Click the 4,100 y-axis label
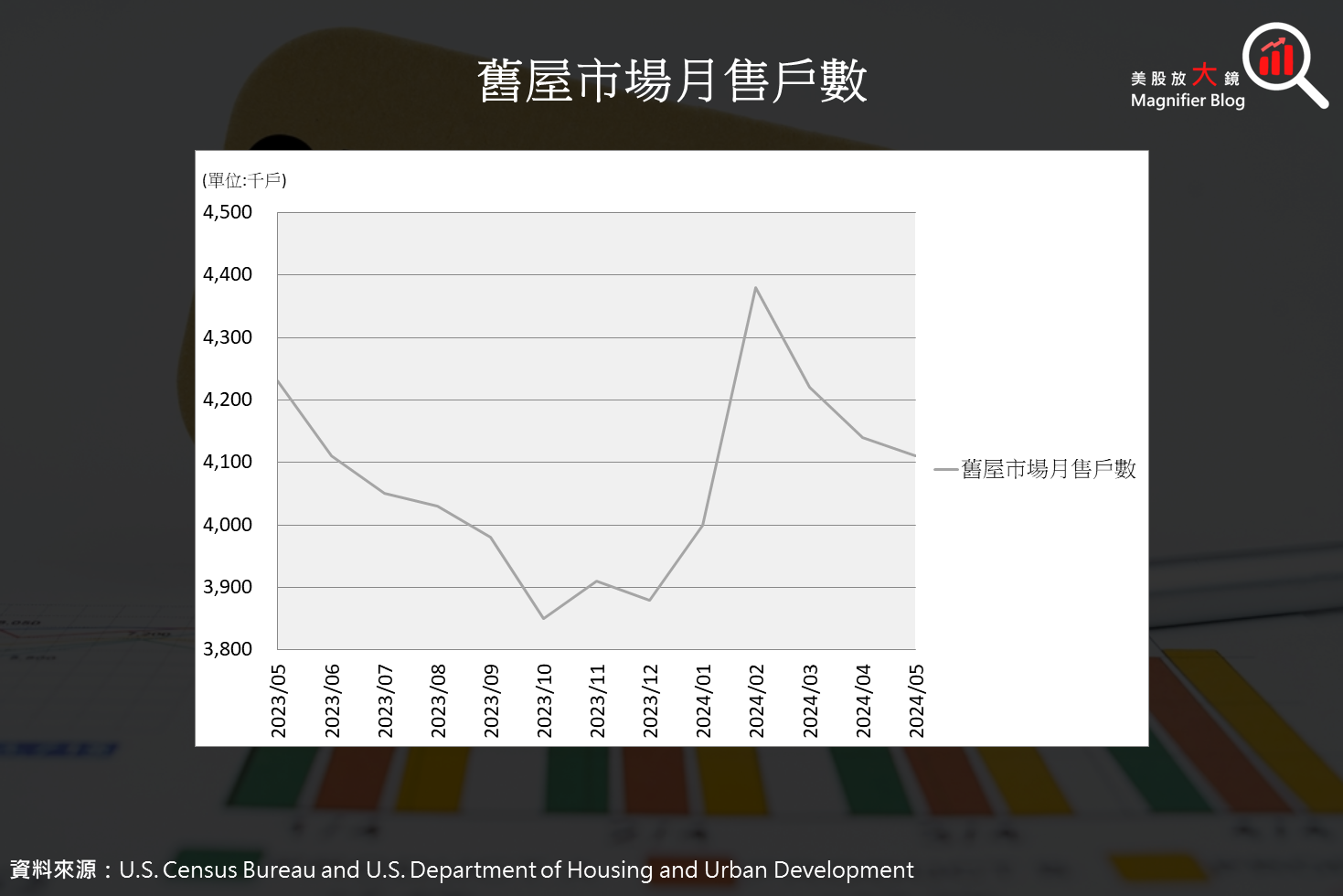1343x896 pixels. (x=228, y=462)
